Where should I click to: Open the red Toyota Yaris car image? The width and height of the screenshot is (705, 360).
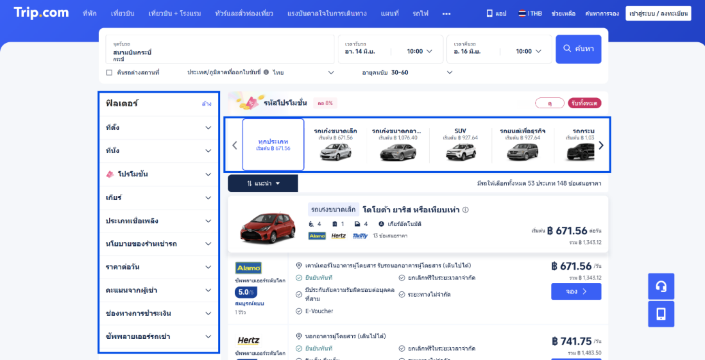point(268,227)
